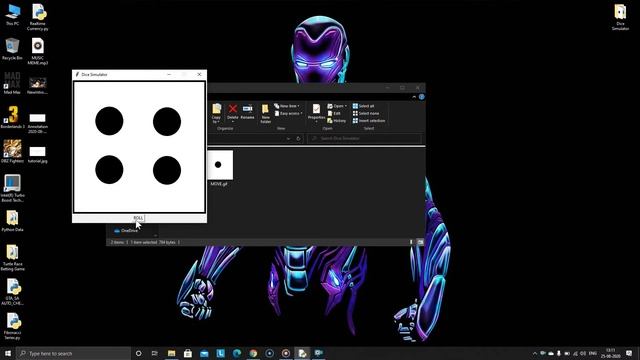Open Microsoft Edge from the taskbar
Image resolution: width=640 pixels, height=360 pixels.
point(237,353)
